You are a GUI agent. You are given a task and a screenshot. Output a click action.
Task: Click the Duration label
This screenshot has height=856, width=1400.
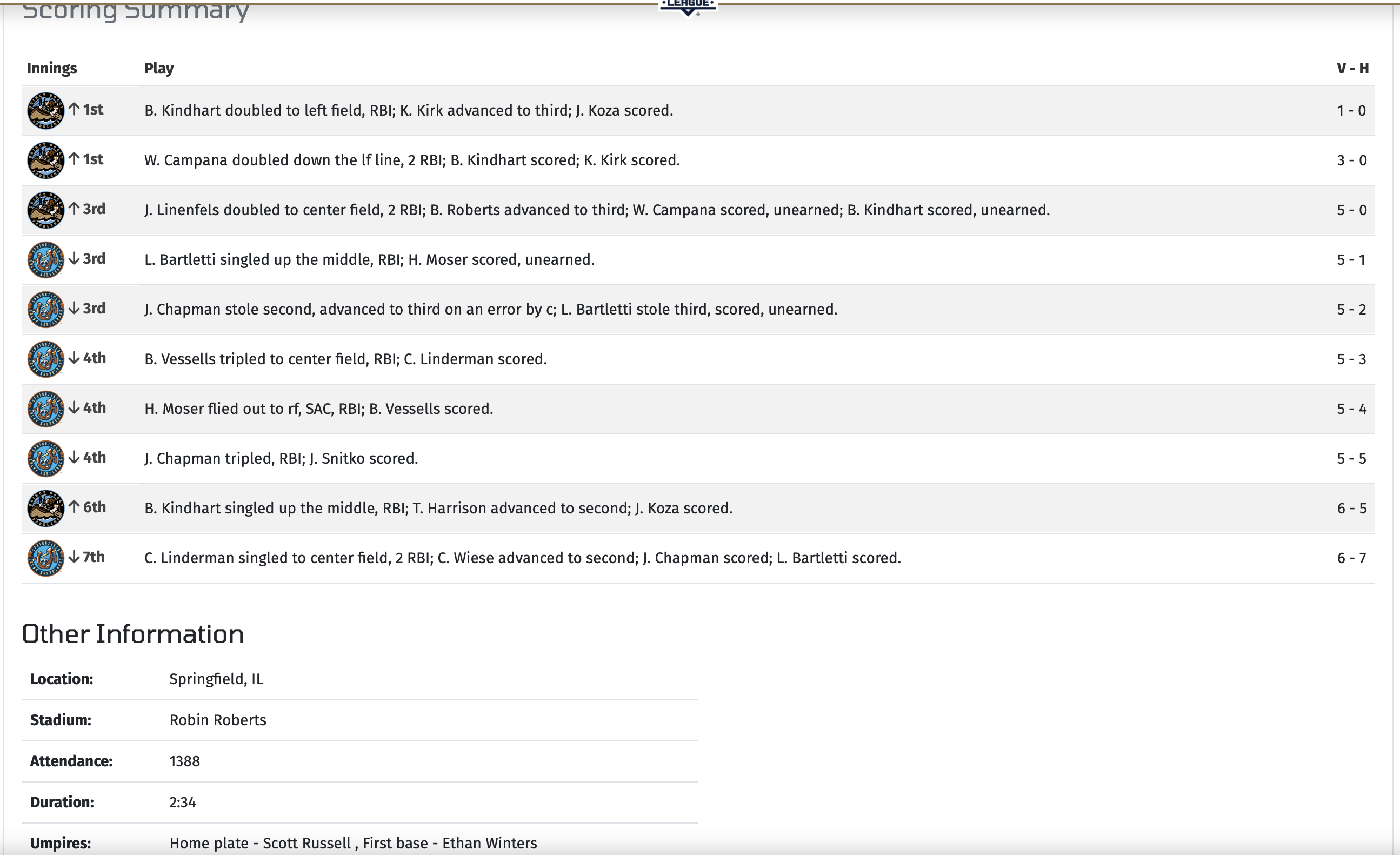click(x=62, y=802)
